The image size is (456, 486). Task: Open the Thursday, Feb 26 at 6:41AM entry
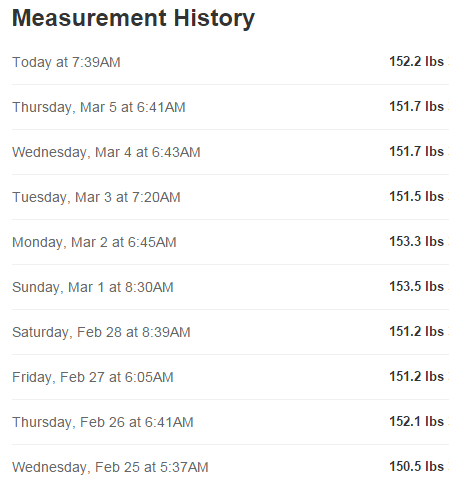[x=230, y=422]
